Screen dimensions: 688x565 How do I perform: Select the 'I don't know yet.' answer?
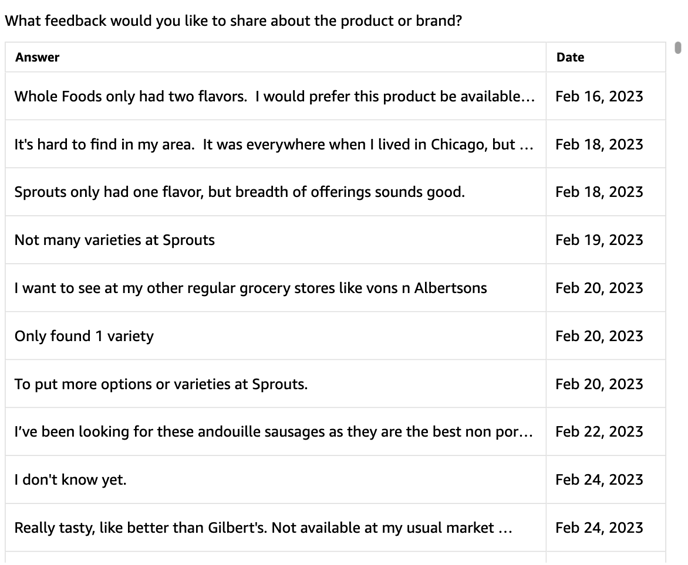tap(276, 479)
